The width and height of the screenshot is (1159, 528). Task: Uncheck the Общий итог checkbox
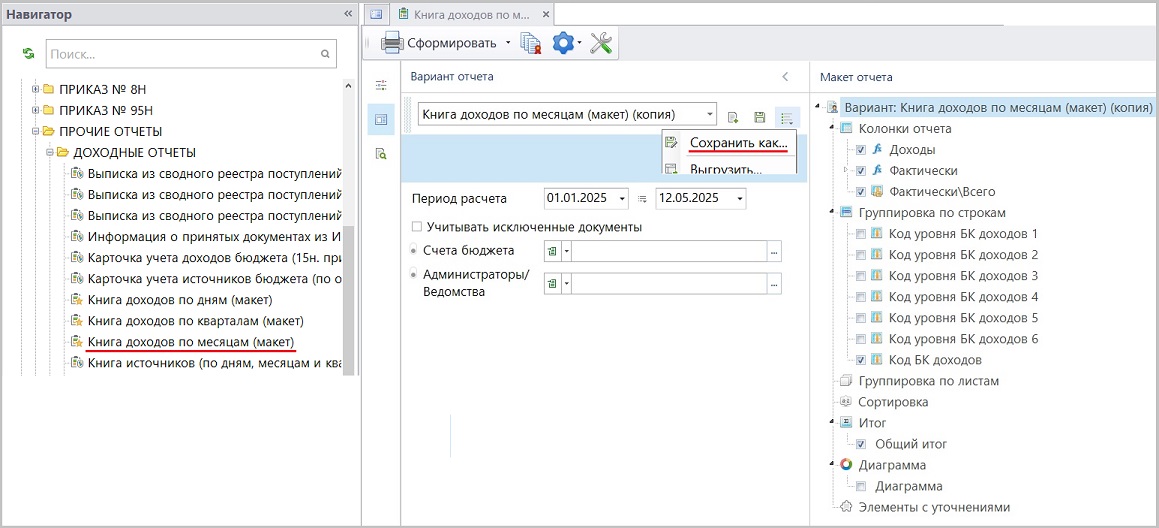coord(861,445)
